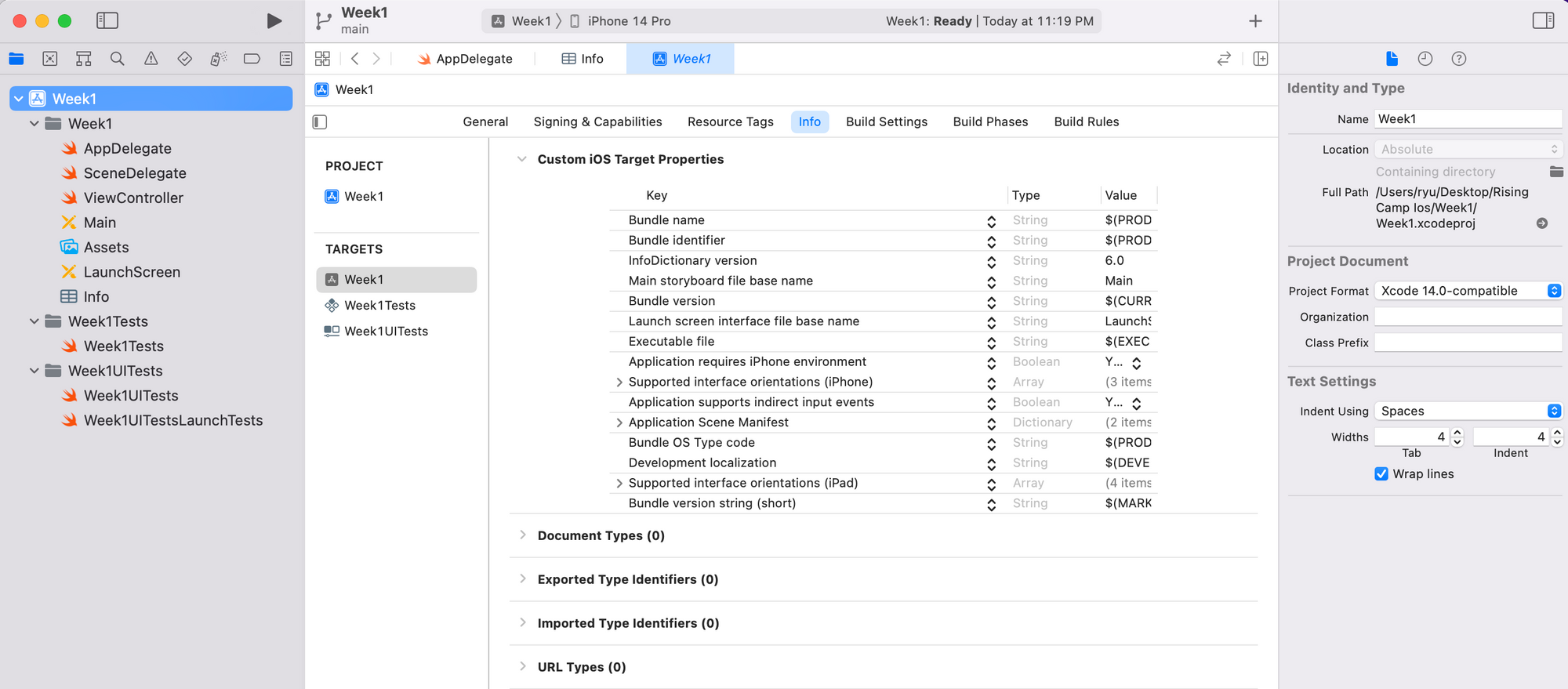Collapse the Week1 project root

point(19,99)
